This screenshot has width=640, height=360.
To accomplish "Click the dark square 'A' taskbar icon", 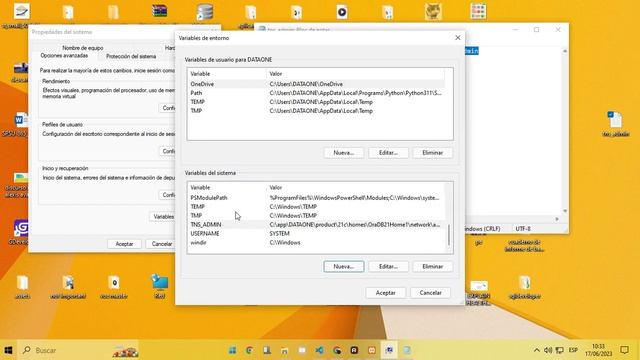I will [354, 350].
